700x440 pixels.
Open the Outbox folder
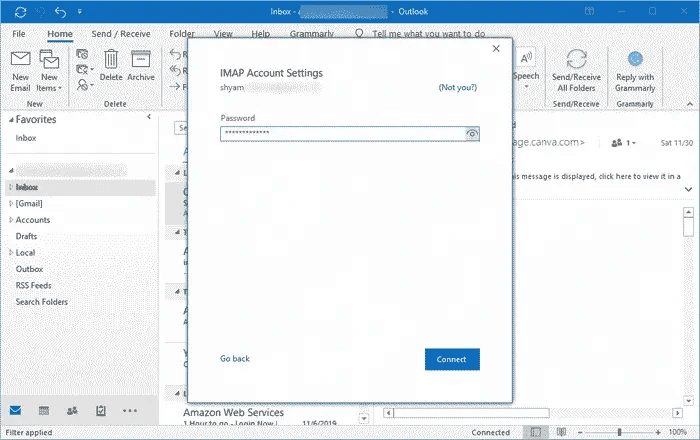click(x=29, y=269)
